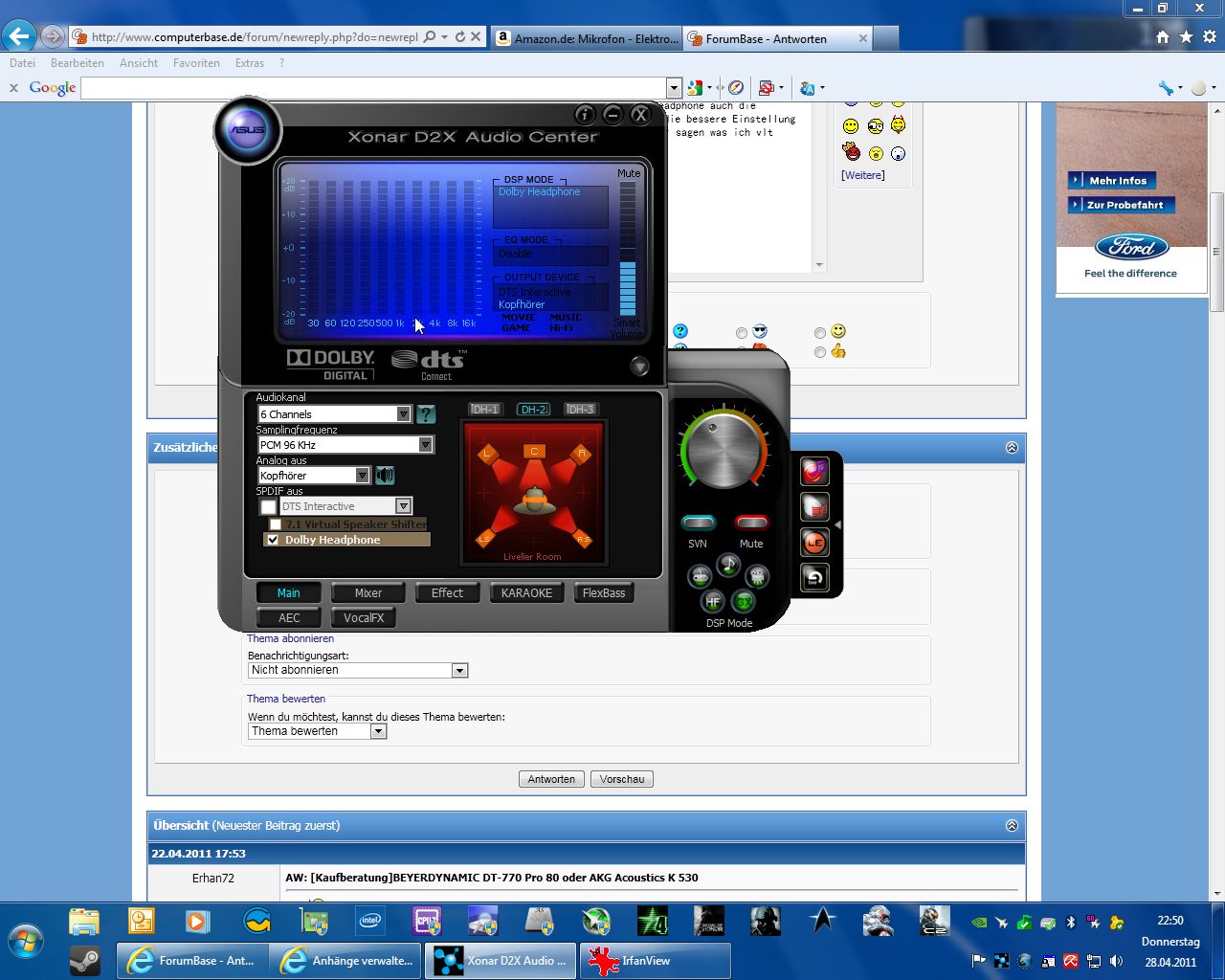Switch to the Amazon.de Mikrofon browser tab
The image size is (1225, 980).
pos(587,38)
